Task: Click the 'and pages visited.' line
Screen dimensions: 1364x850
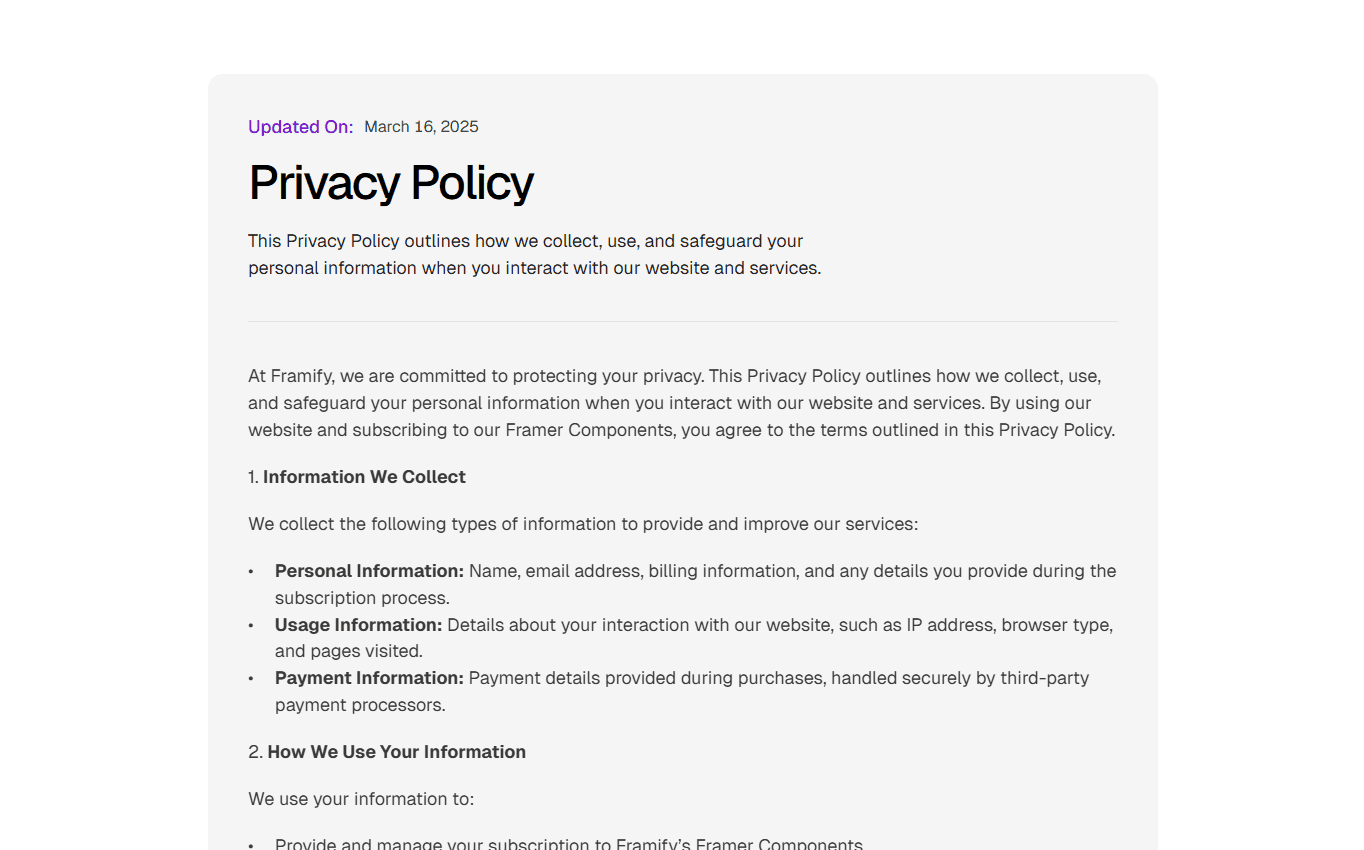Action: click(x=349, y=651)
